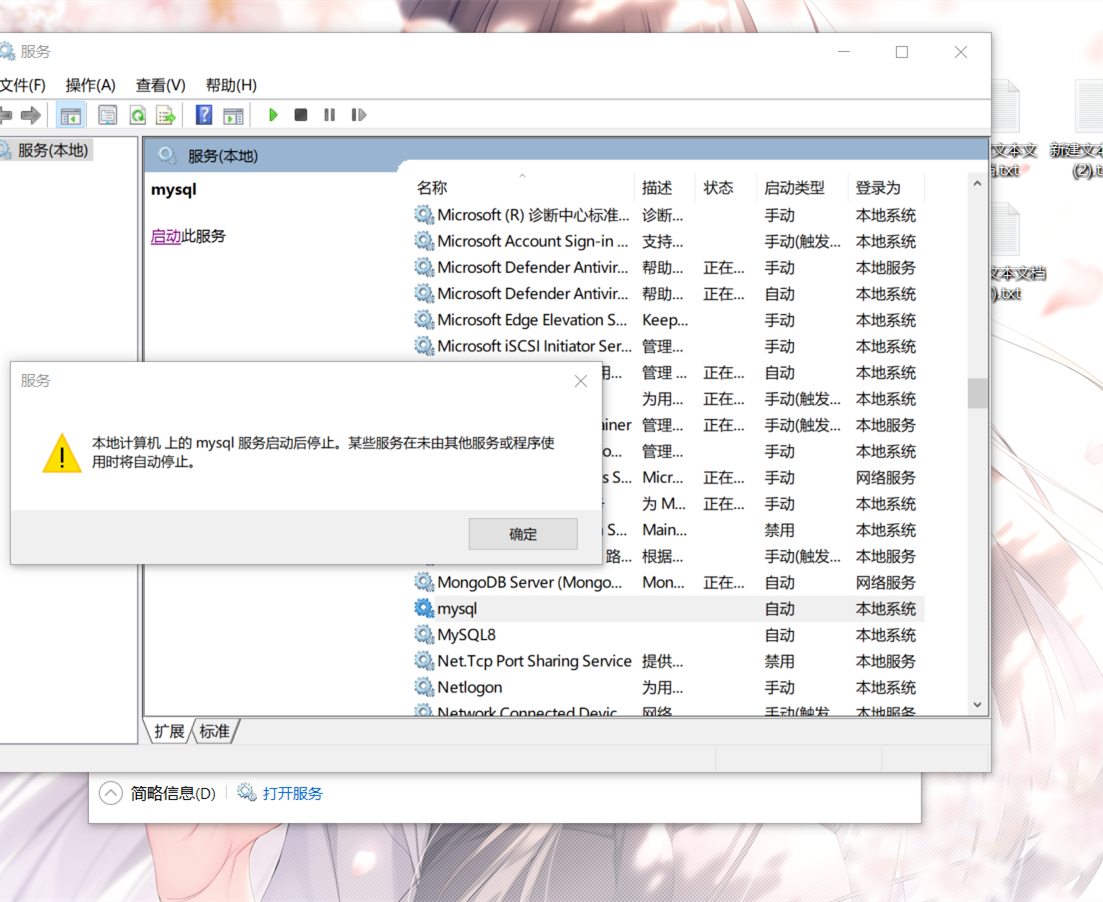This screenshot has width=1103, height=902.
Task: Click the 禁用 startup type of Net.Tcp row
Action: click(779, 661)
